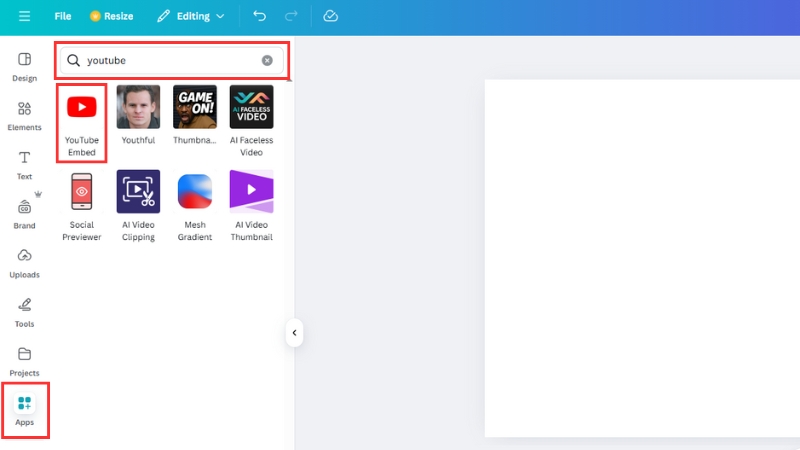Check the cloud save status icon
Screen dimensions: 800x450
pyautogui.click(x=331, y=17)
